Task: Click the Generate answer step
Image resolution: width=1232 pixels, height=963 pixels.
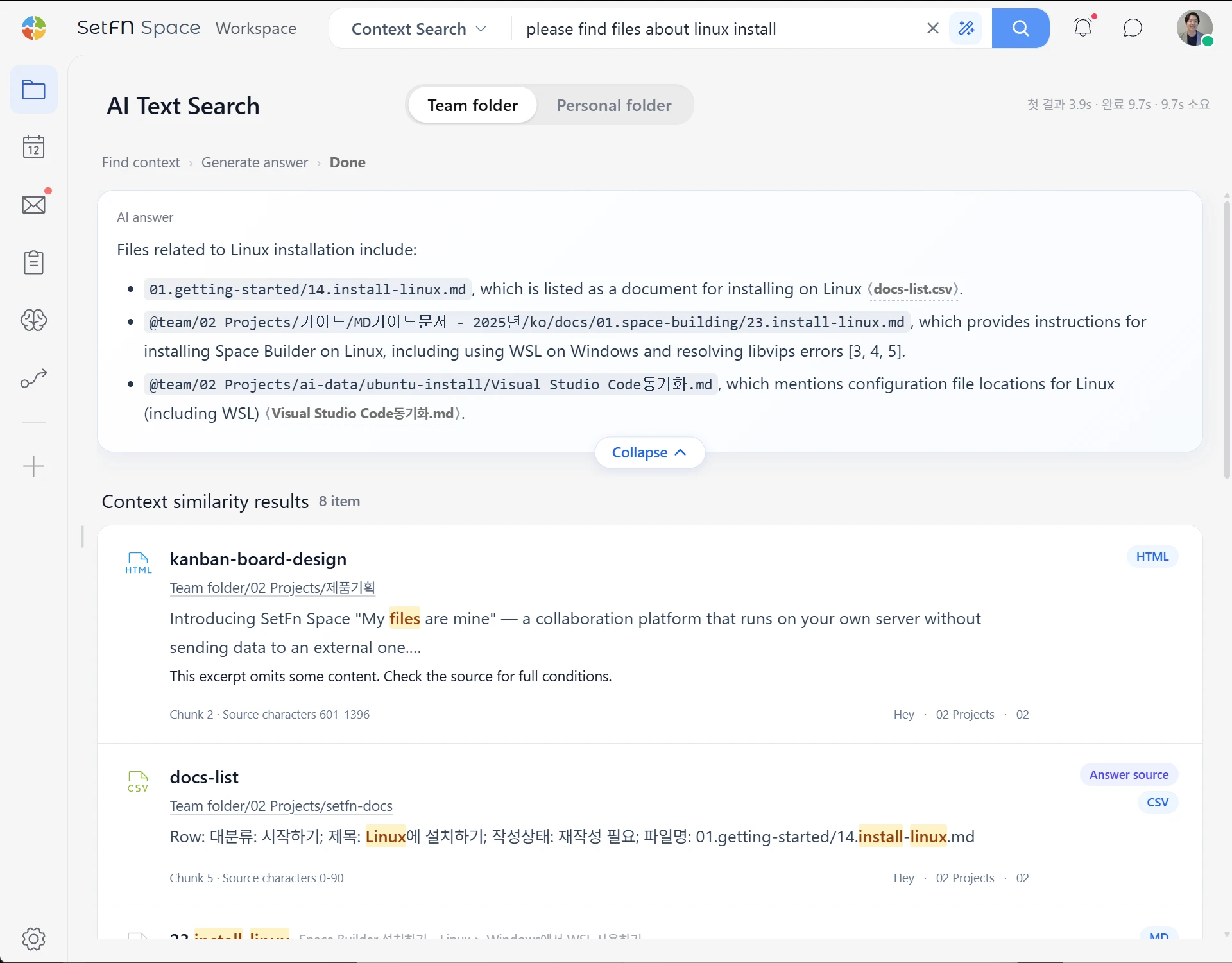Action: 255,162
